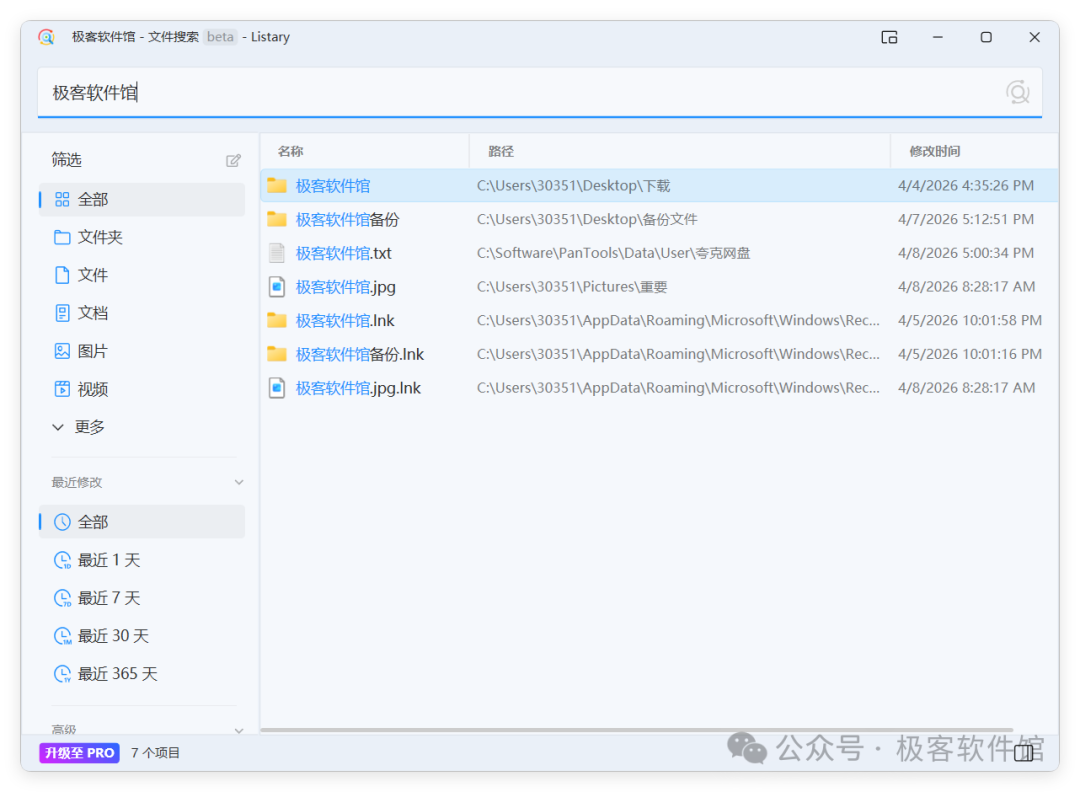Screen dimensions: 1080x792
Task: Click folder icon of 极客软件馆.lnk
Action: [277, 320]
